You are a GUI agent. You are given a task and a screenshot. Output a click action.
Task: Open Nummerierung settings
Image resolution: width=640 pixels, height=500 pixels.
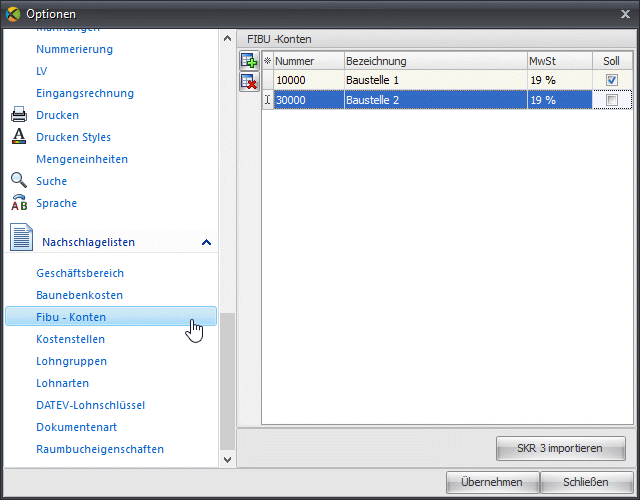click(74, 49)
